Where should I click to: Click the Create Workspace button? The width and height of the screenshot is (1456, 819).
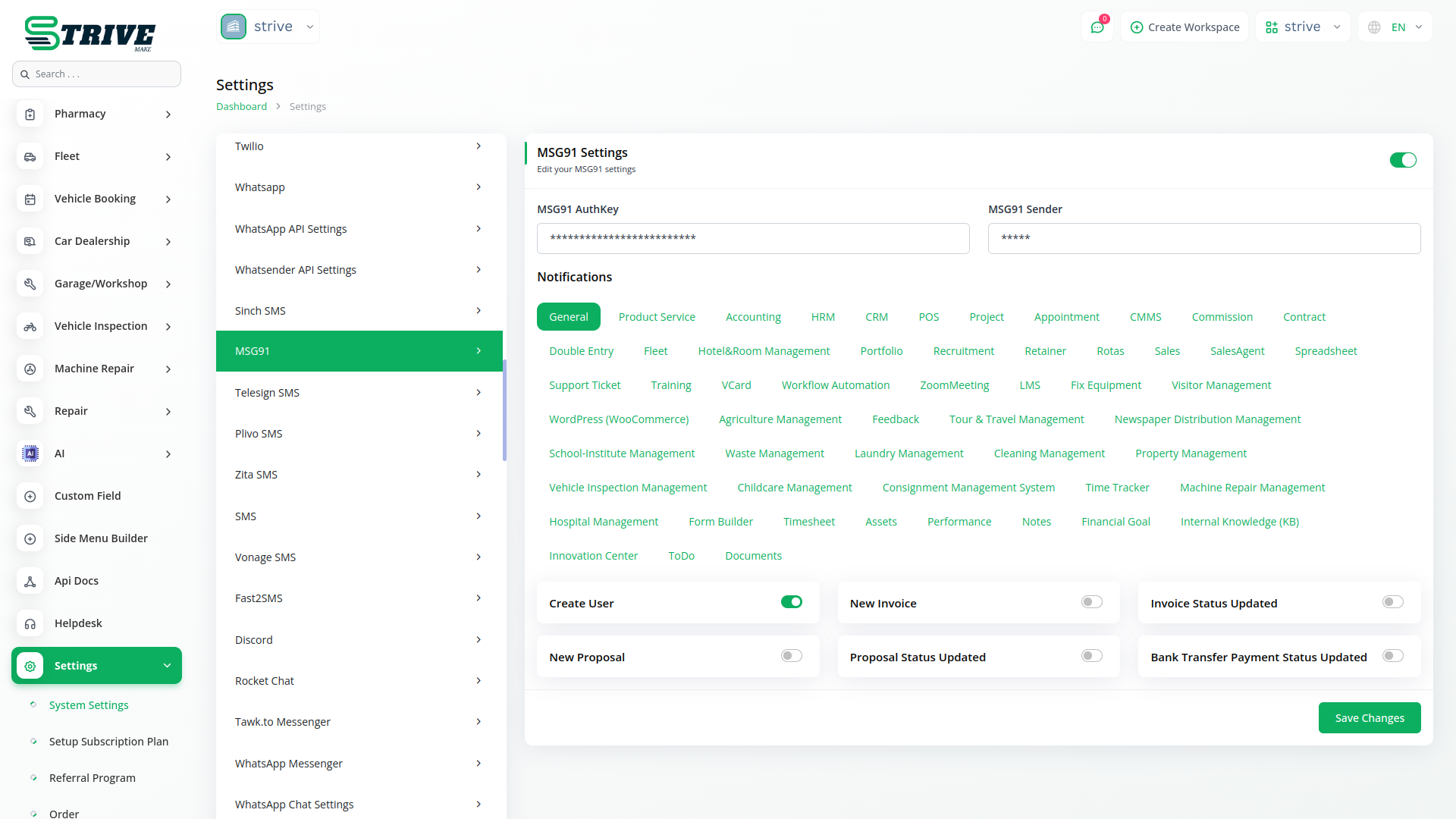click(1185, 27)
